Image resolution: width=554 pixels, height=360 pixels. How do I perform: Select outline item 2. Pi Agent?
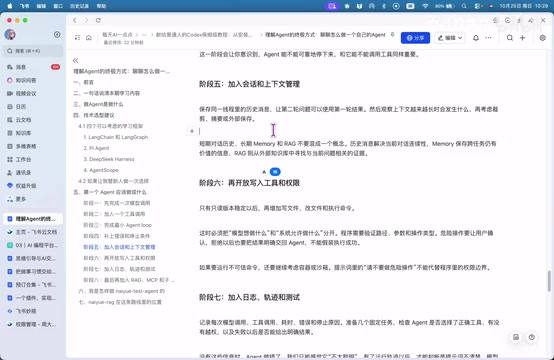pos(96,148)
